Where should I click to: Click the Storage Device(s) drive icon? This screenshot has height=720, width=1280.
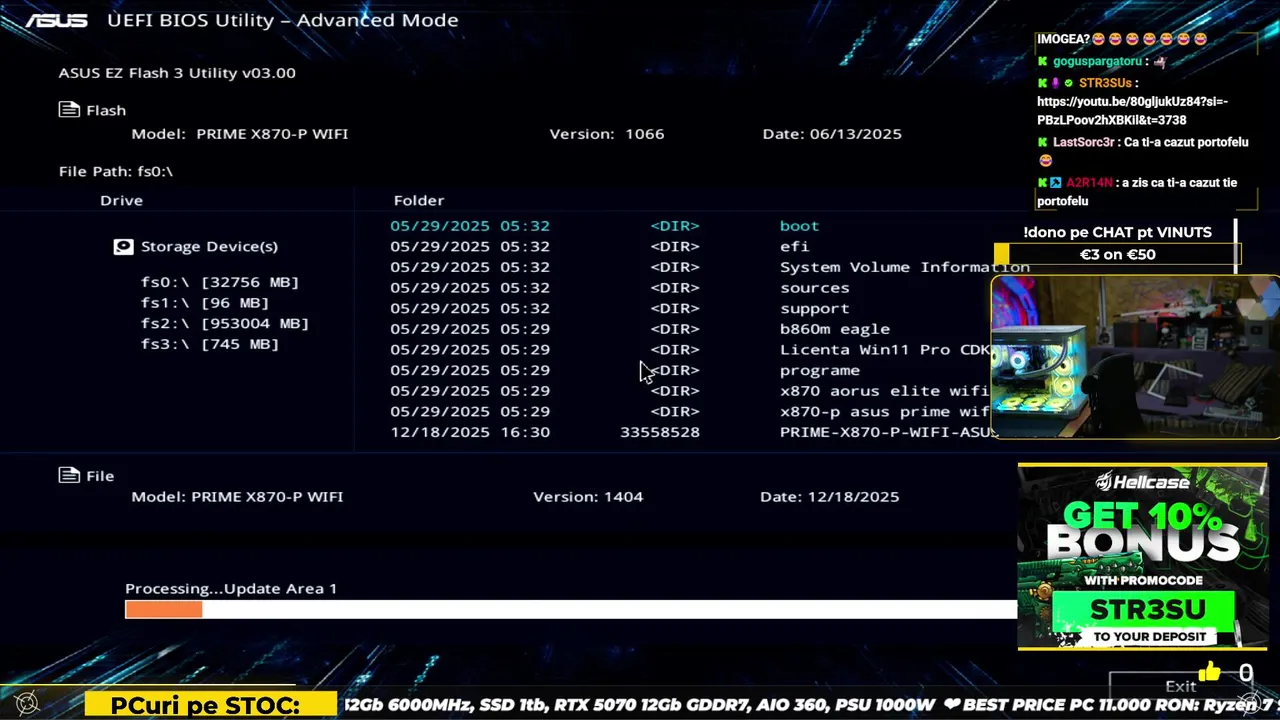pos(123,246)
